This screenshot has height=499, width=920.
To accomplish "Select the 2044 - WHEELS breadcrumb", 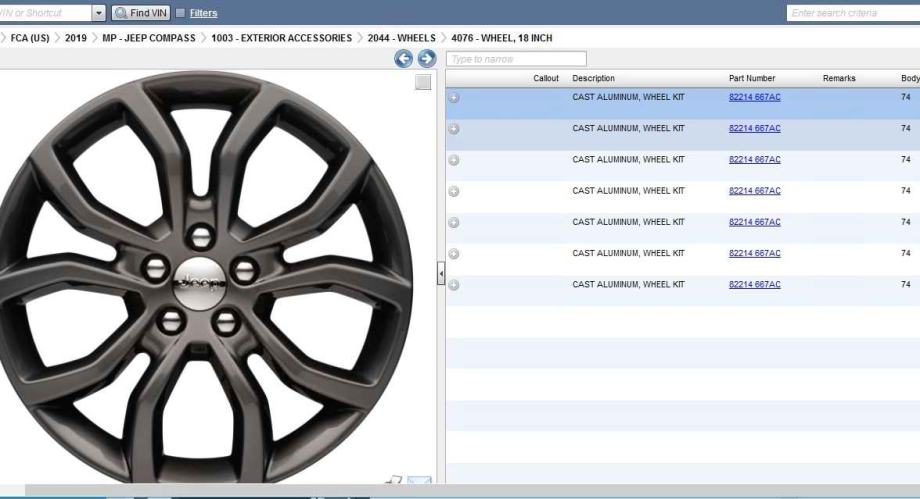I will (x=401, y=38).
